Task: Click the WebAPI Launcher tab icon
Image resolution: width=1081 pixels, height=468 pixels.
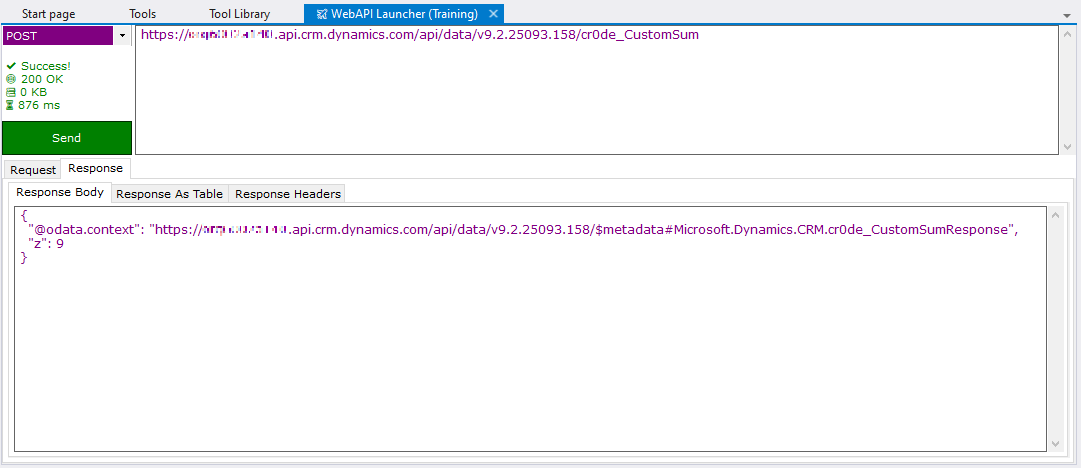Action: (x=321, y=14)
